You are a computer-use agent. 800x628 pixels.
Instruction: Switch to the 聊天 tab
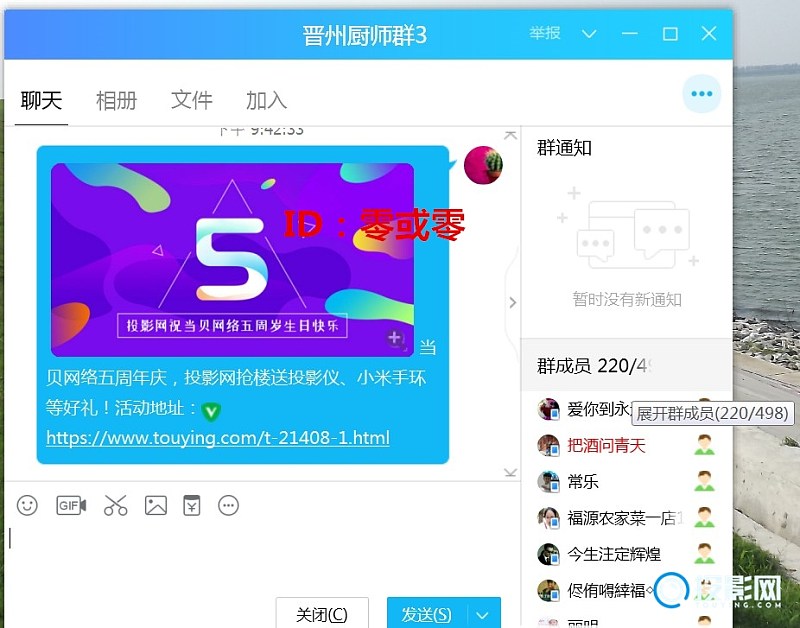pos(41,100)
